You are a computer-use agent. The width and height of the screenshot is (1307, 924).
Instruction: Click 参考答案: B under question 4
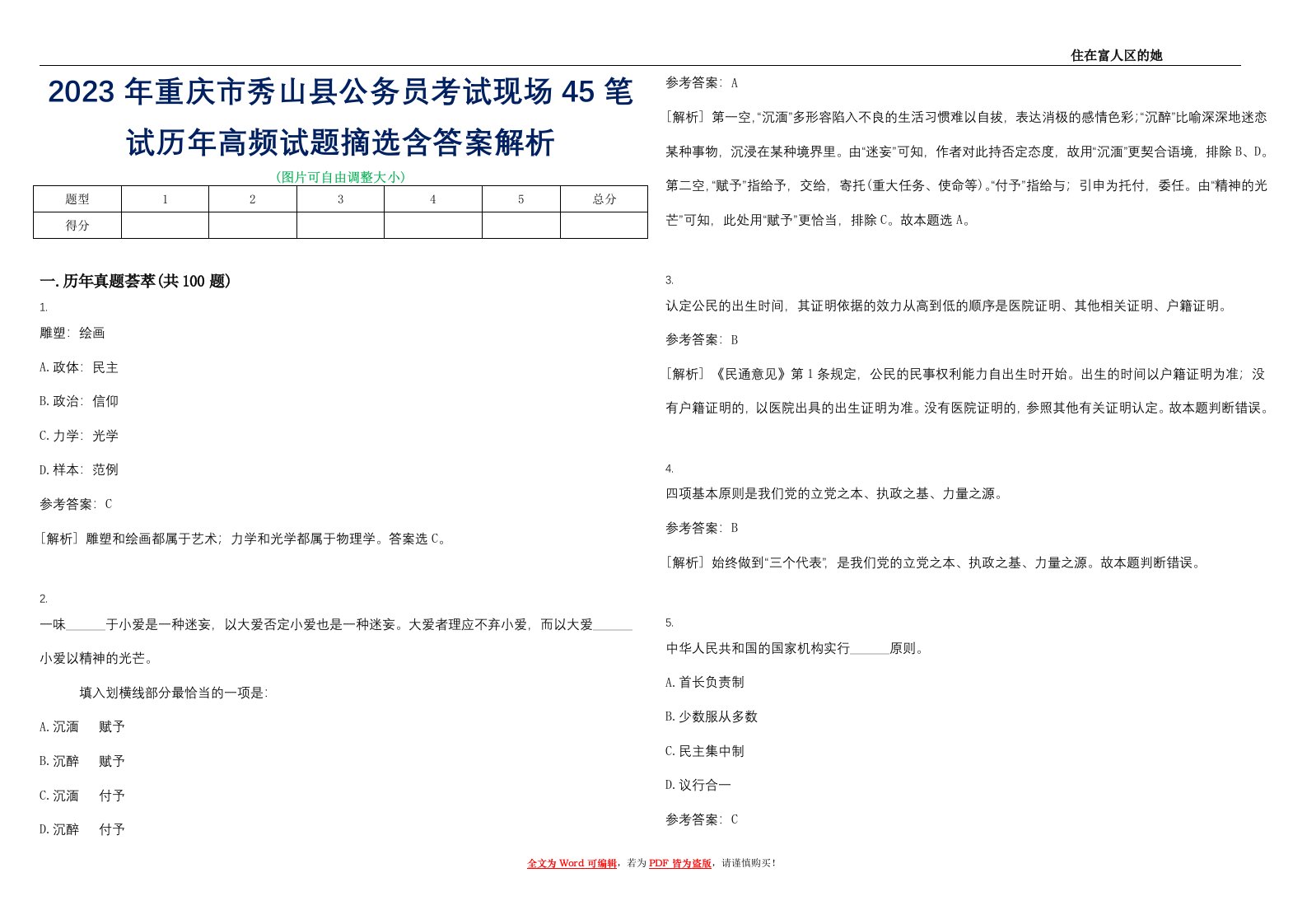(x=703, y=528)
